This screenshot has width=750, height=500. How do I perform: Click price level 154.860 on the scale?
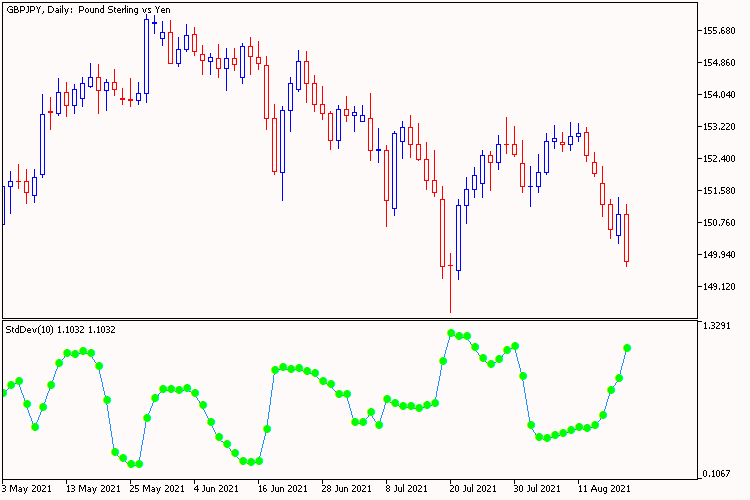(719, 63)
